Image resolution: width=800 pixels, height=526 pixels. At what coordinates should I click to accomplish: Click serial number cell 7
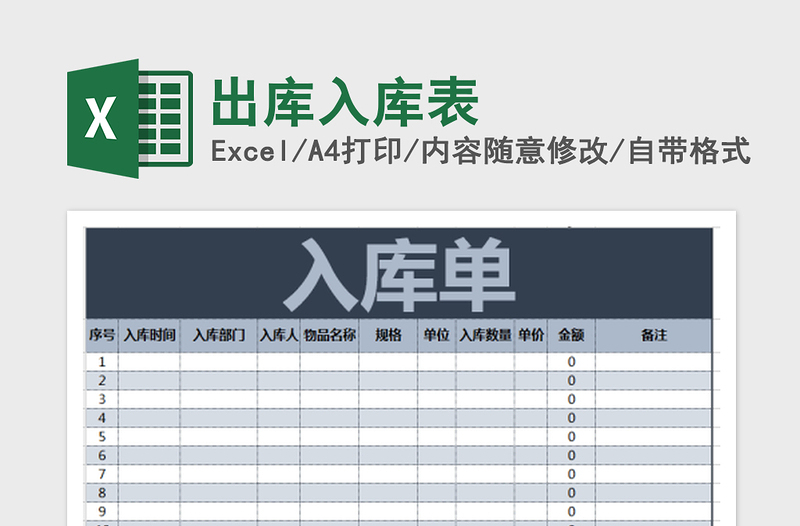(x=102, y=474)
